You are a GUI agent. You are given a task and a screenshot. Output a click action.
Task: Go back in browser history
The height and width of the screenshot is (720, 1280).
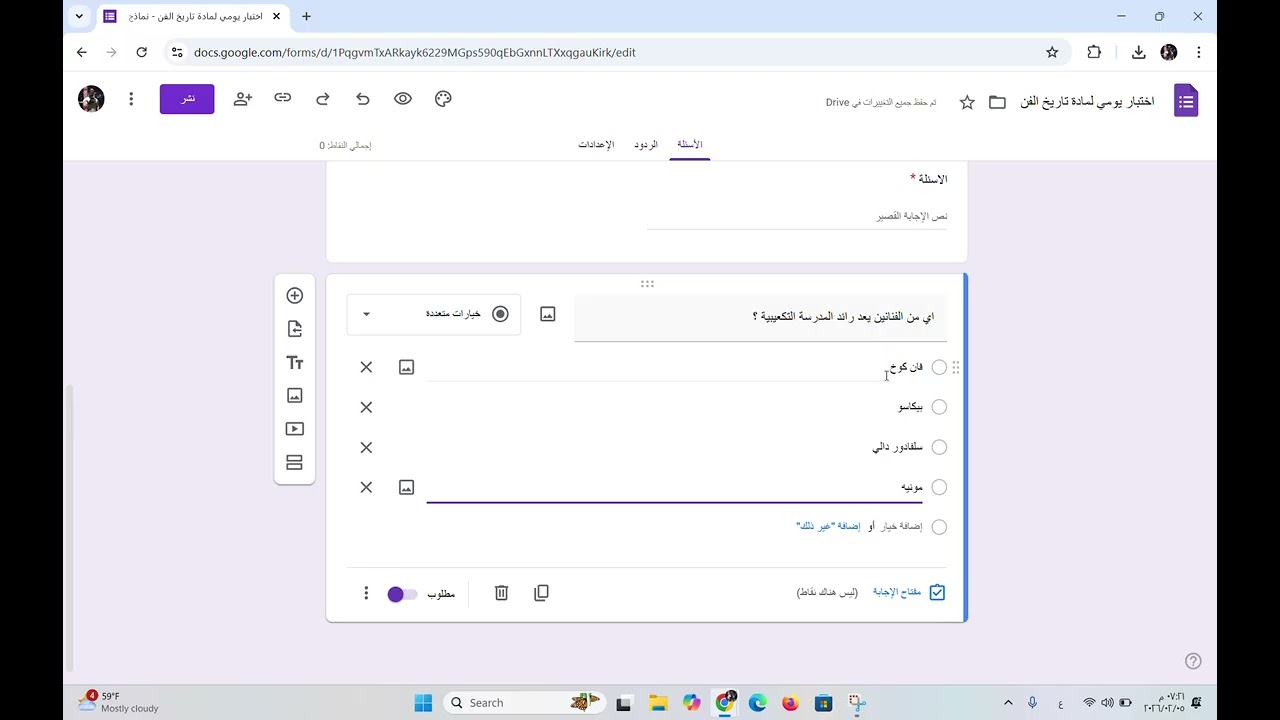[82, 52]
